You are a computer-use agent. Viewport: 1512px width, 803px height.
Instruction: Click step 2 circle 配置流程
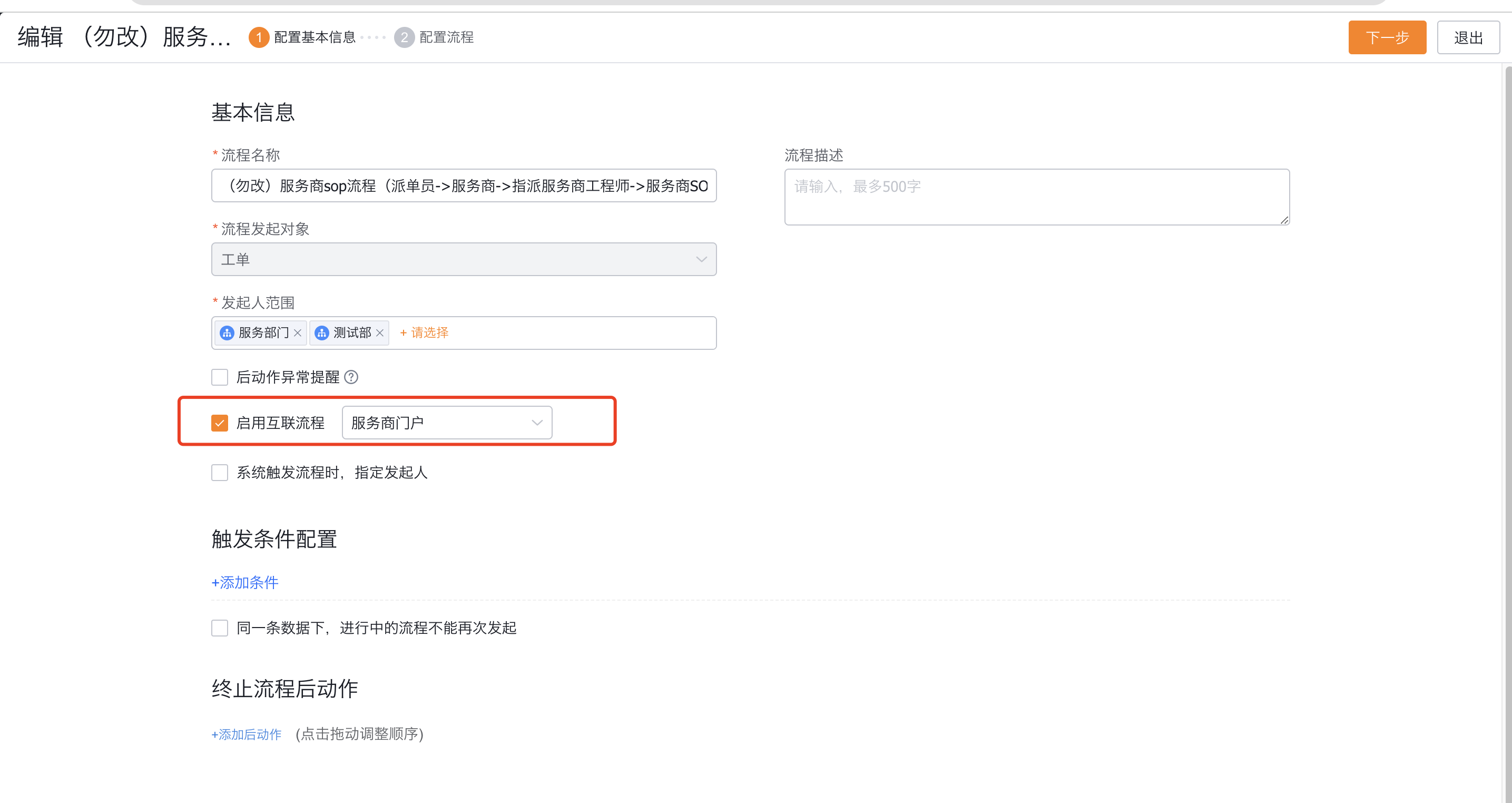coord(404,37)
